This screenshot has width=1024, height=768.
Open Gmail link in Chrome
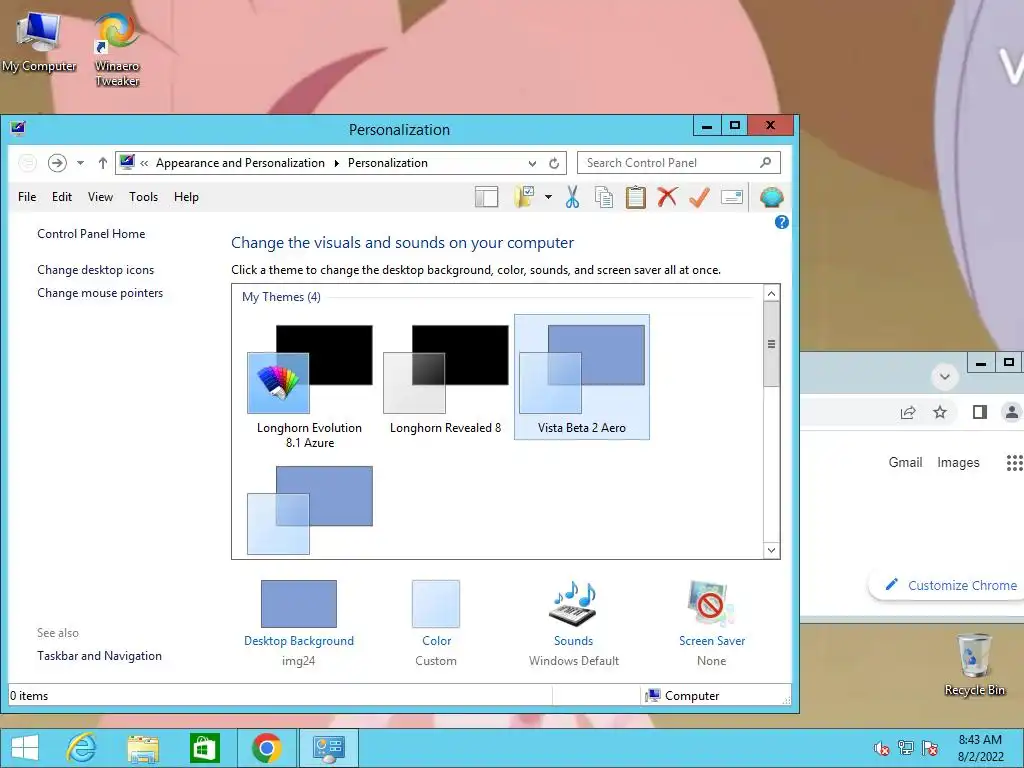905,462
